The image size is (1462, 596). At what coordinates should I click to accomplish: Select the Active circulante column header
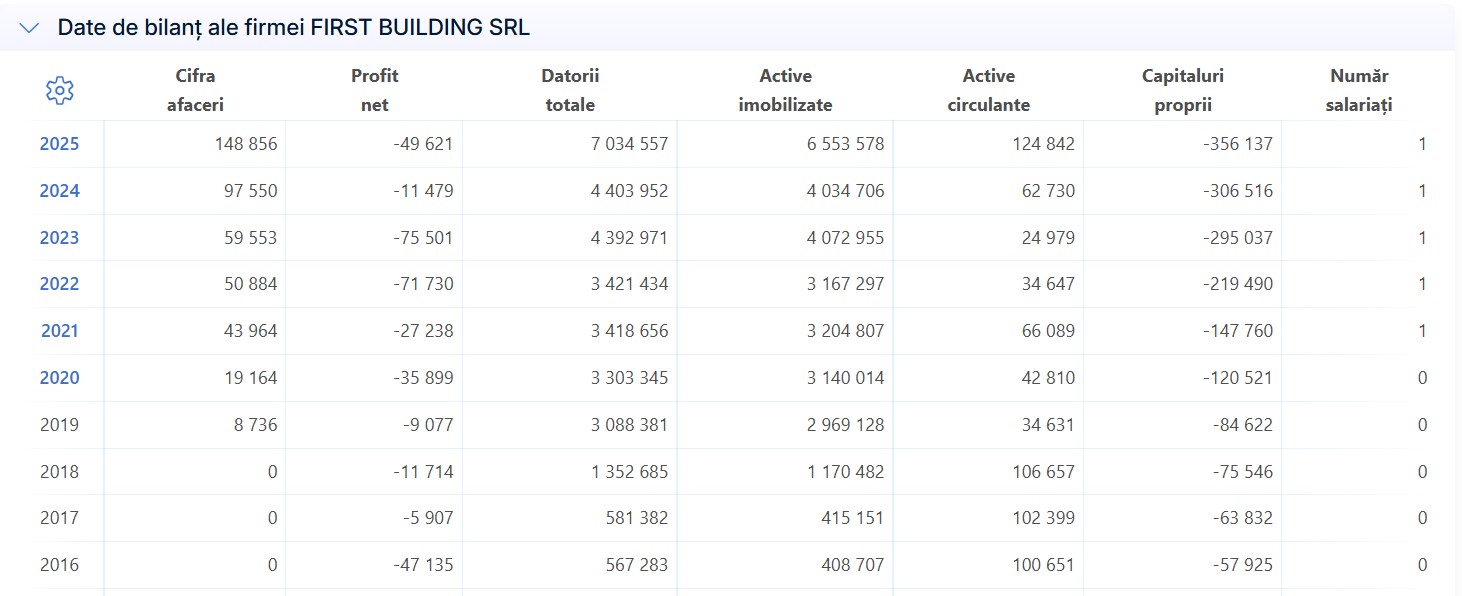pos(988,90)
